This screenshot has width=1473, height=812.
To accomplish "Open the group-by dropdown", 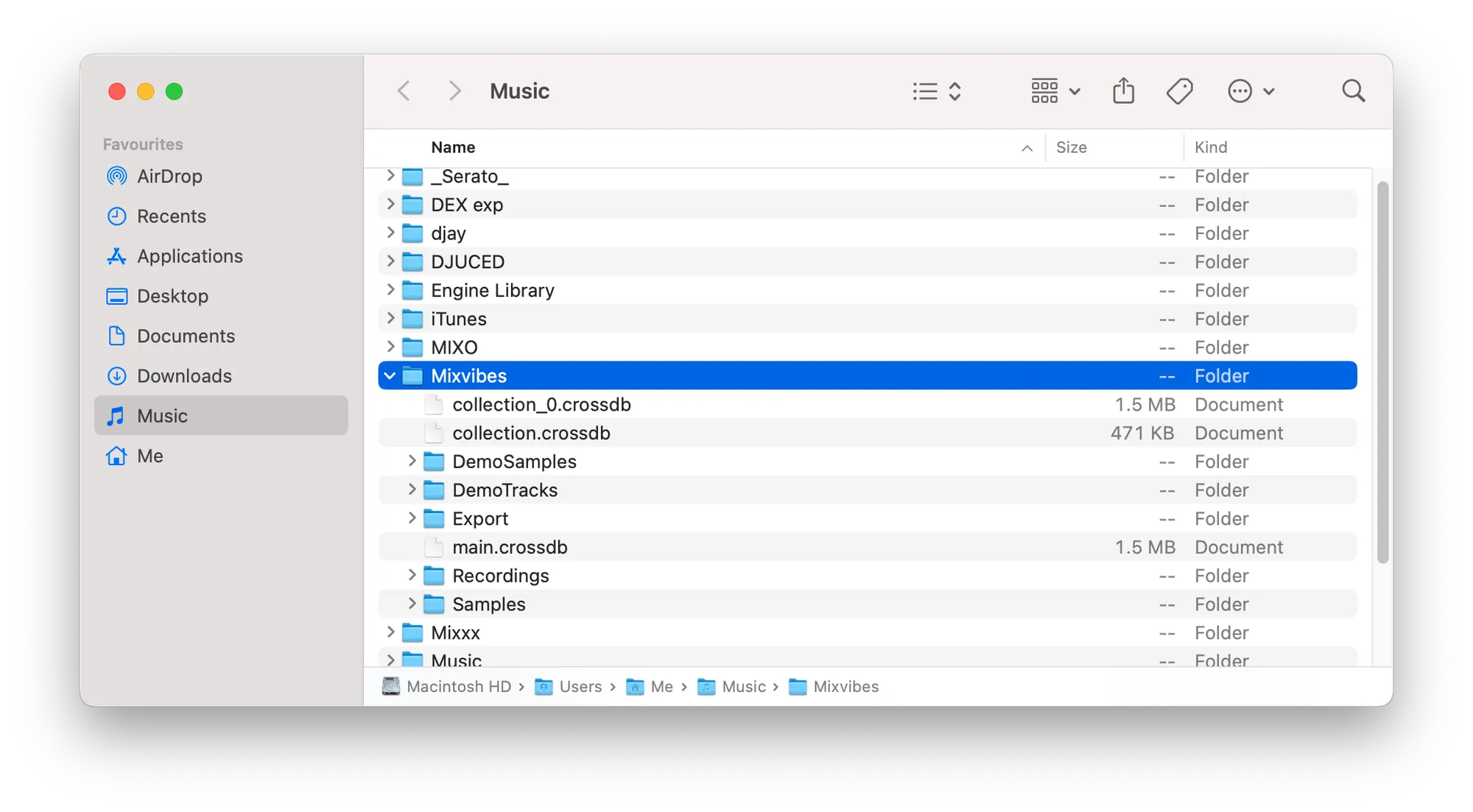I will pyautogui.click(x=1055, y=91).
